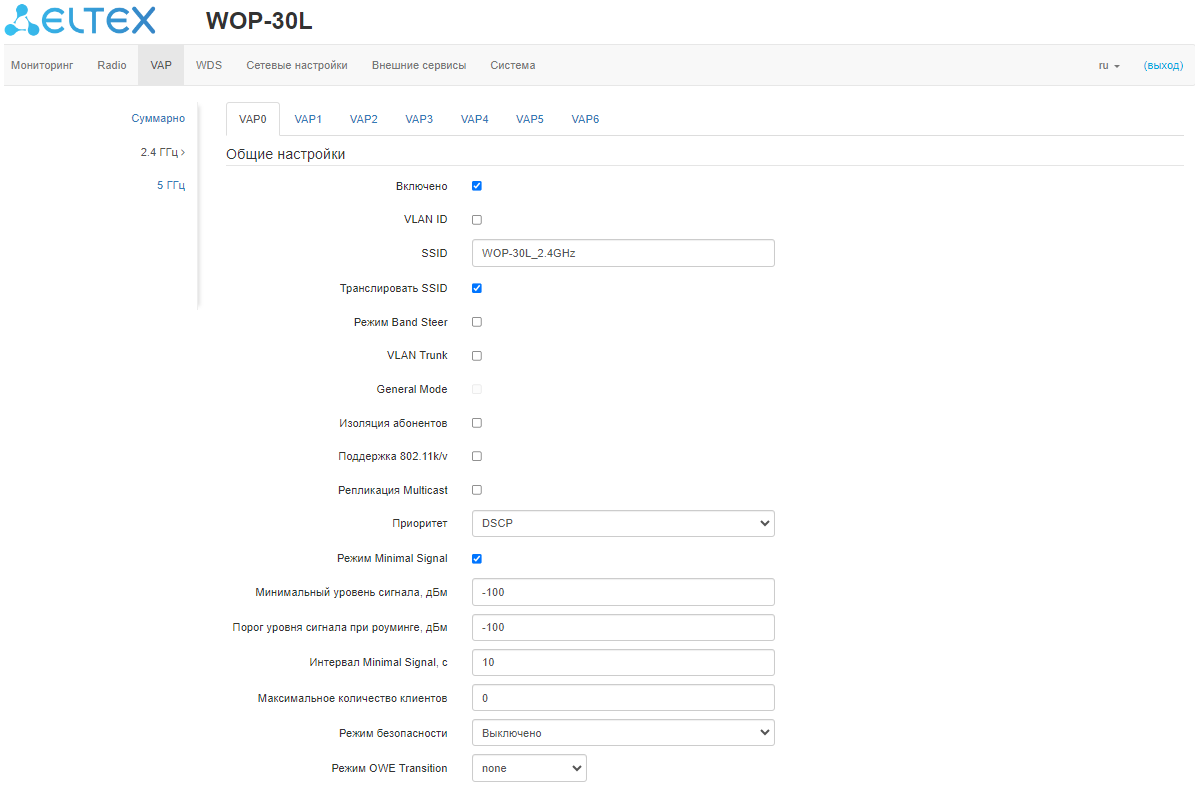
Task: Expand the ru language dropdown
Action: point(1109,66)
